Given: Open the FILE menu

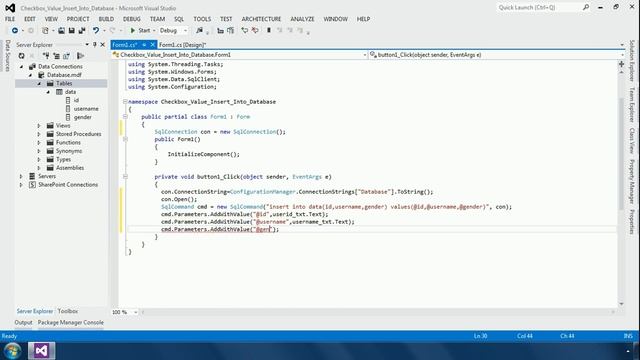Looking at the screenshot, I should click(10, 19).
